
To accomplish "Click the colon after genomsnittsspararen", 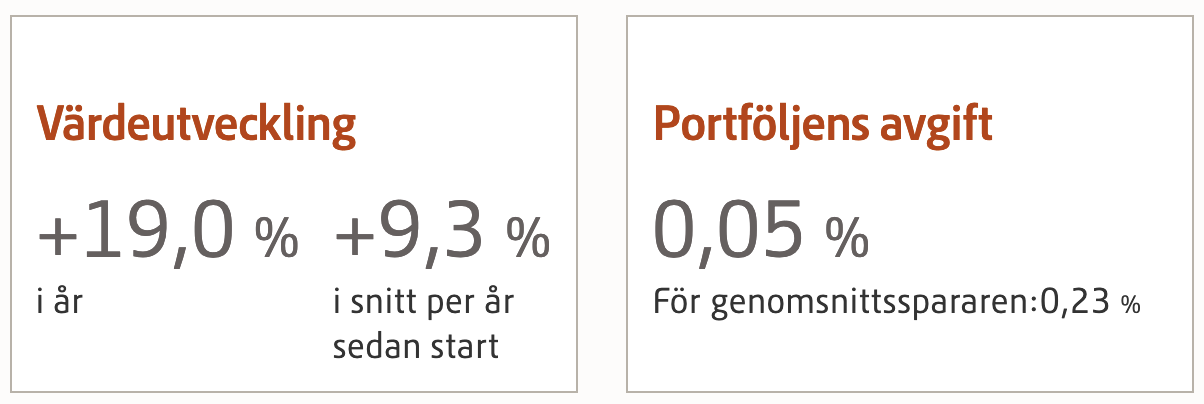I will tap(1037, 305).
